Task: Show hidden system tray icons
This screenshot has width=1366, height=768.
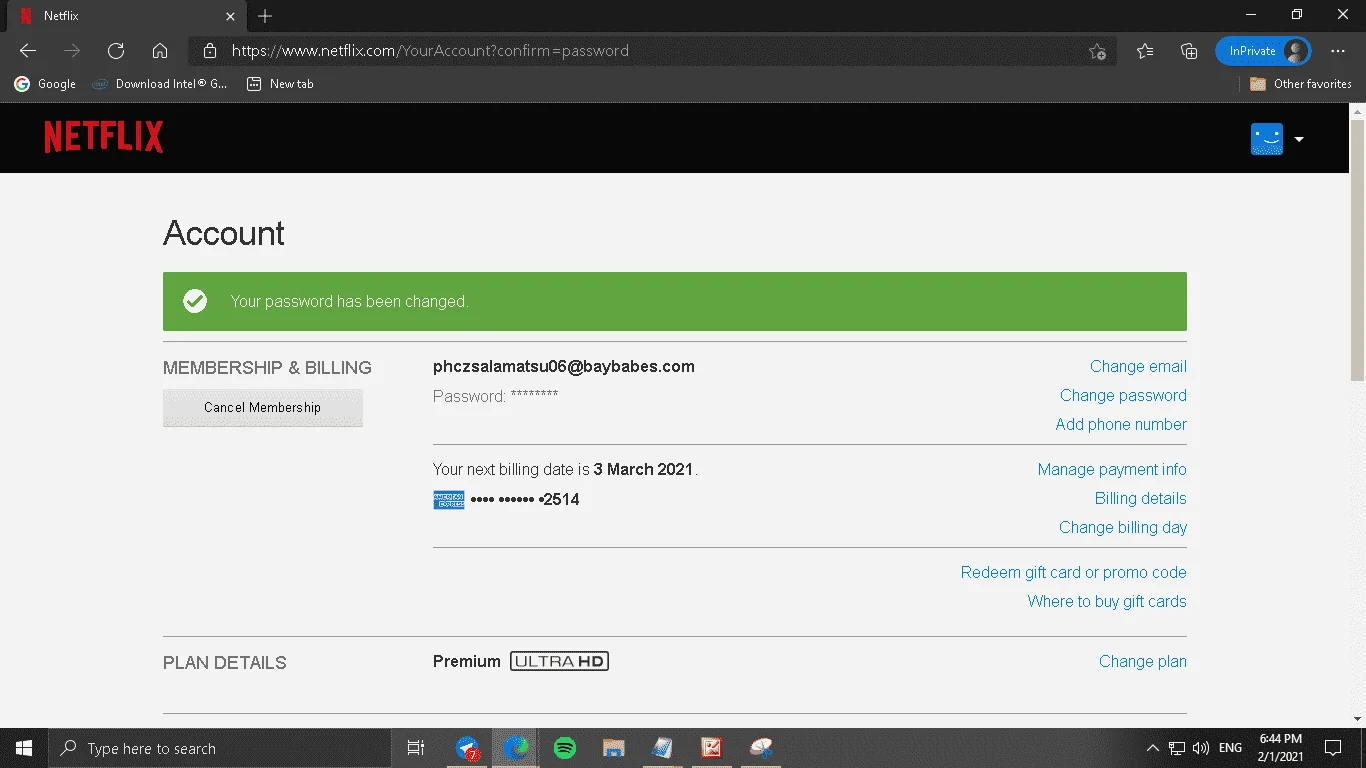Action: (x=1152, y=748)
